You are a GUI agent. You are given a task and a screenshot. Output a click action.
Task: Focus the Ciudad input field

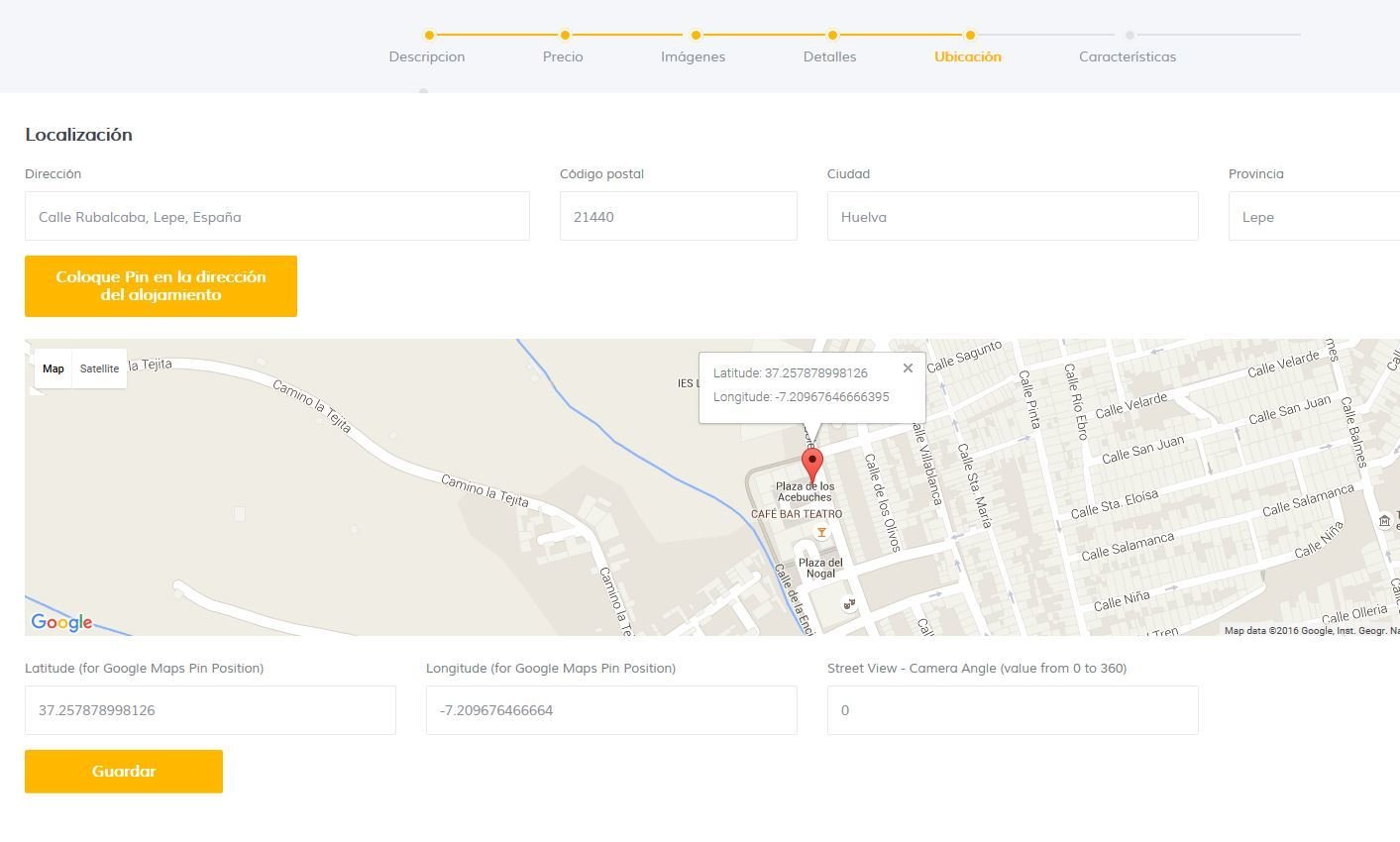[x=1013, y=216]
